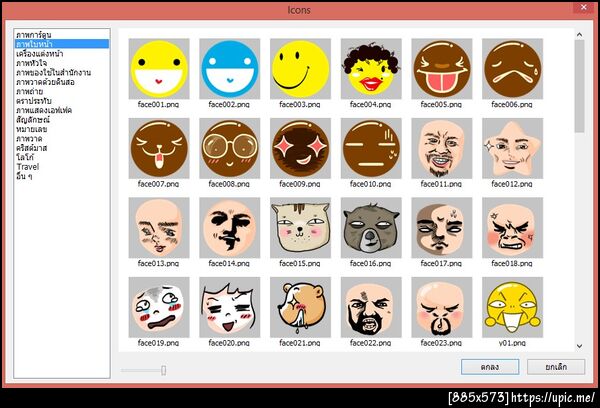The width and height of the screenshot is (600, 408).
Task: Pick y01.png yellow grinning emoticon
Action: pyautogui.click(x=512, y=307)
